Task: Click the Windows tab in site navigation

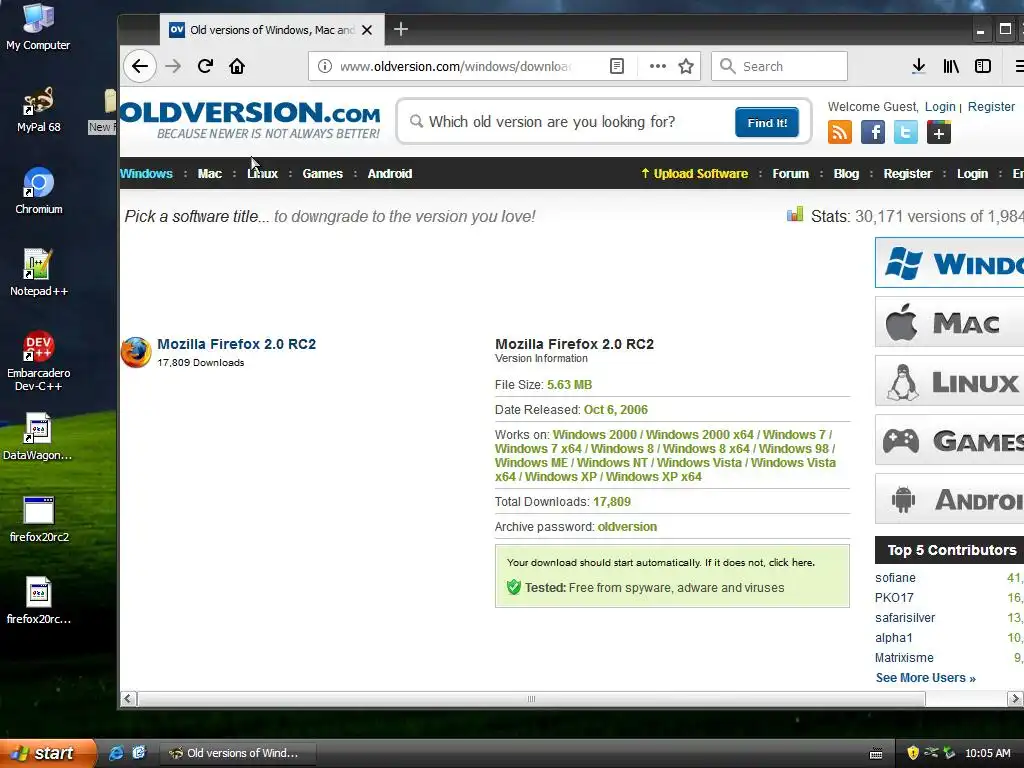Action: (146, 174)
